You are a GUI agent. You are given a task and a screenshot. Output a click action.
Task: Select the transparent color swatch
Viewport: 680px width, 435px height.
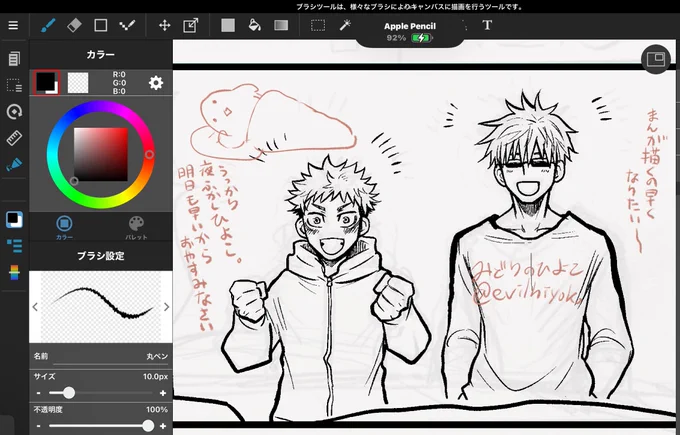78,83
